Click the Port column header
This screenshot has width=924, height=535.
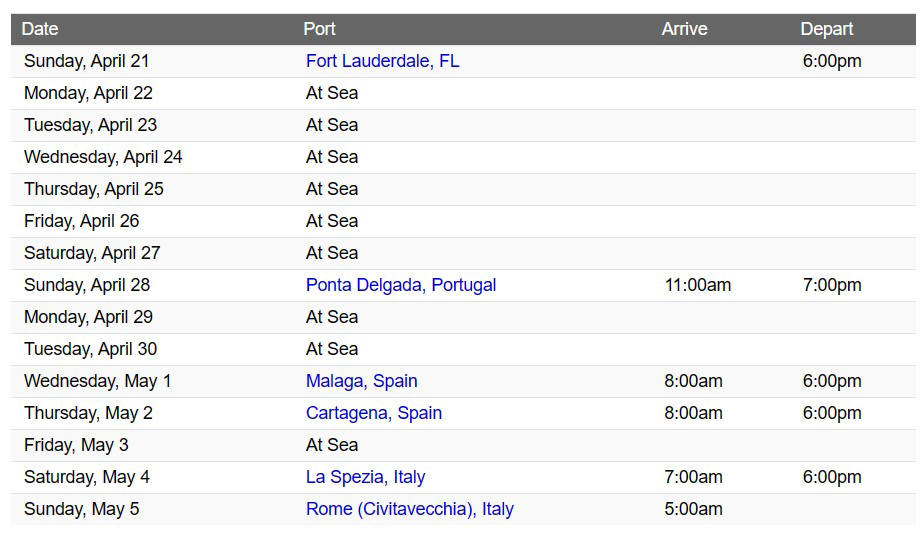[319, 29]
